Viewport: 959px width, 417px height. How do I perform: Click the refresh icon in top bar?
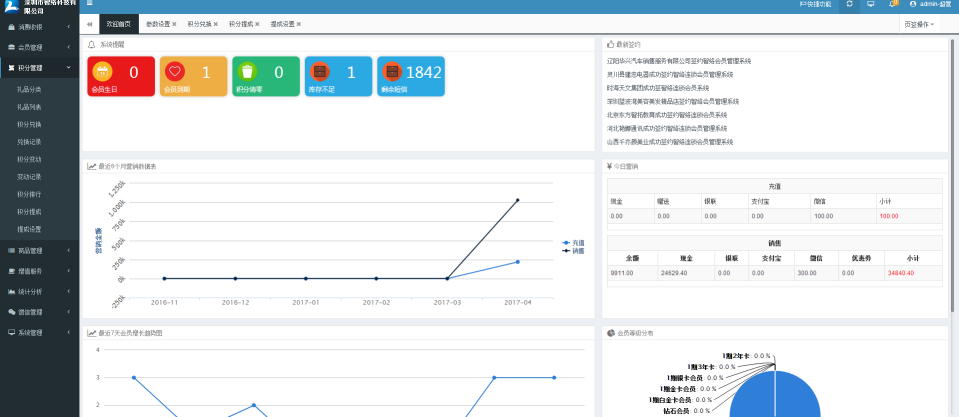[x=849, y=5]
